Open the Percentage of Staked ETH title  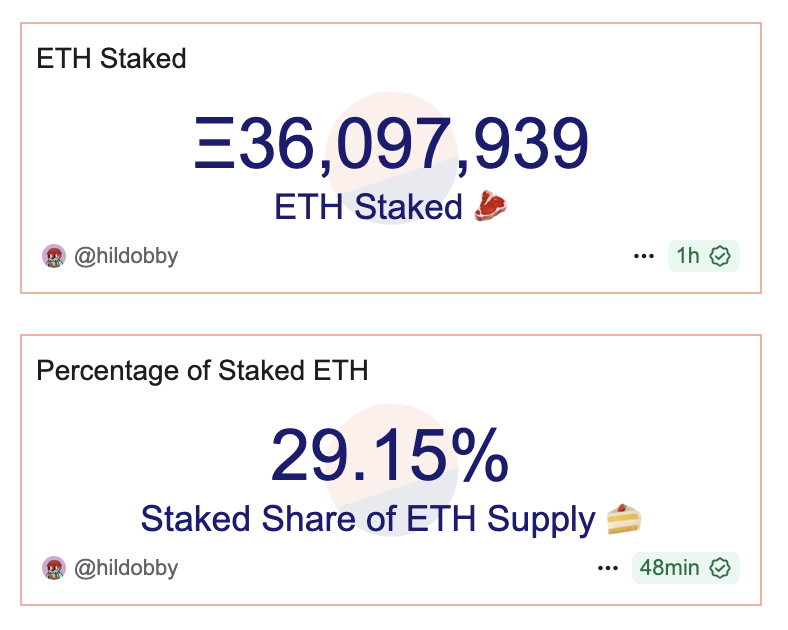tap(202, 371)
